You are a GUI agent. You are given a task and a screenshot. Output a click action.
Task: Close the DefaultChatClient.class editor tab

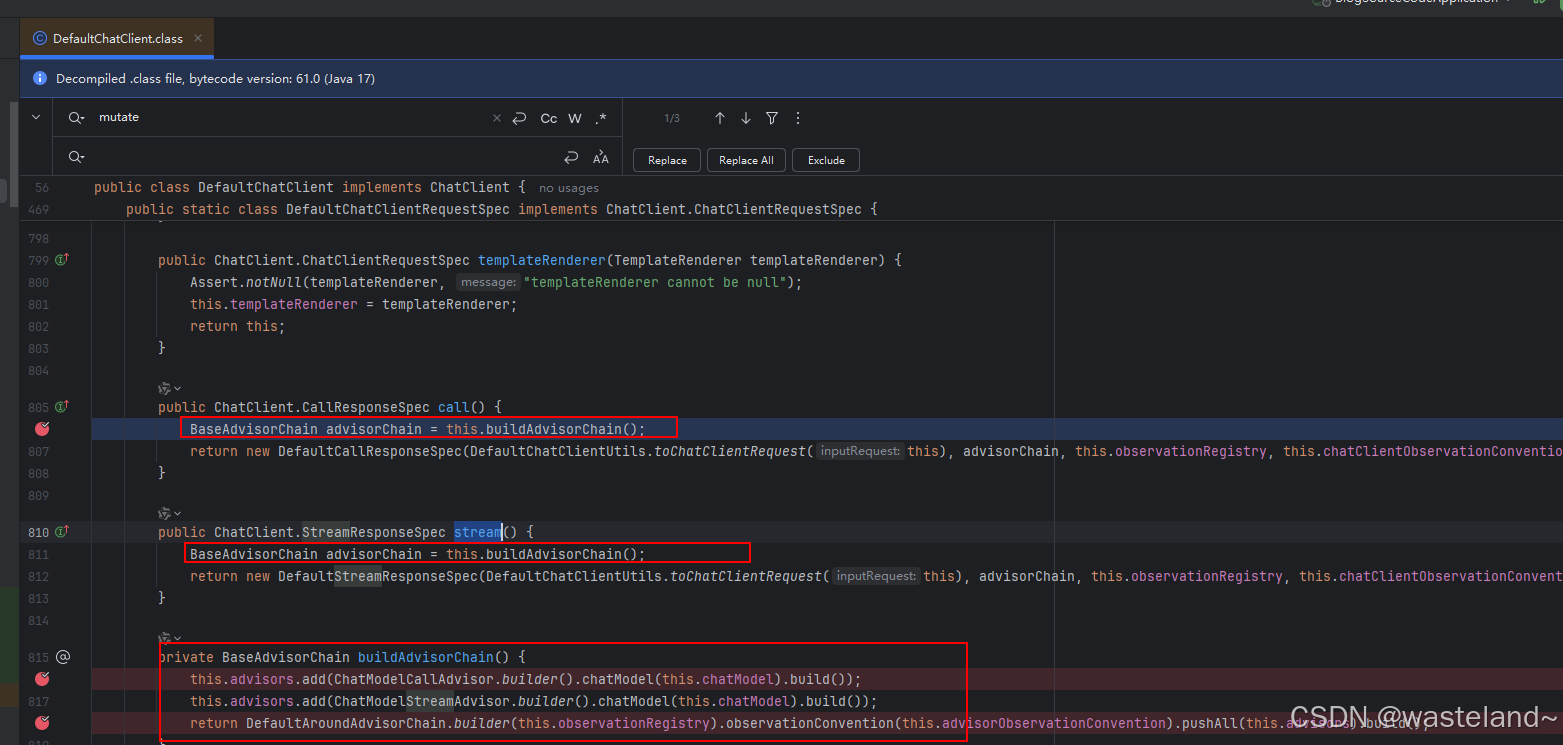pos(198,39)
